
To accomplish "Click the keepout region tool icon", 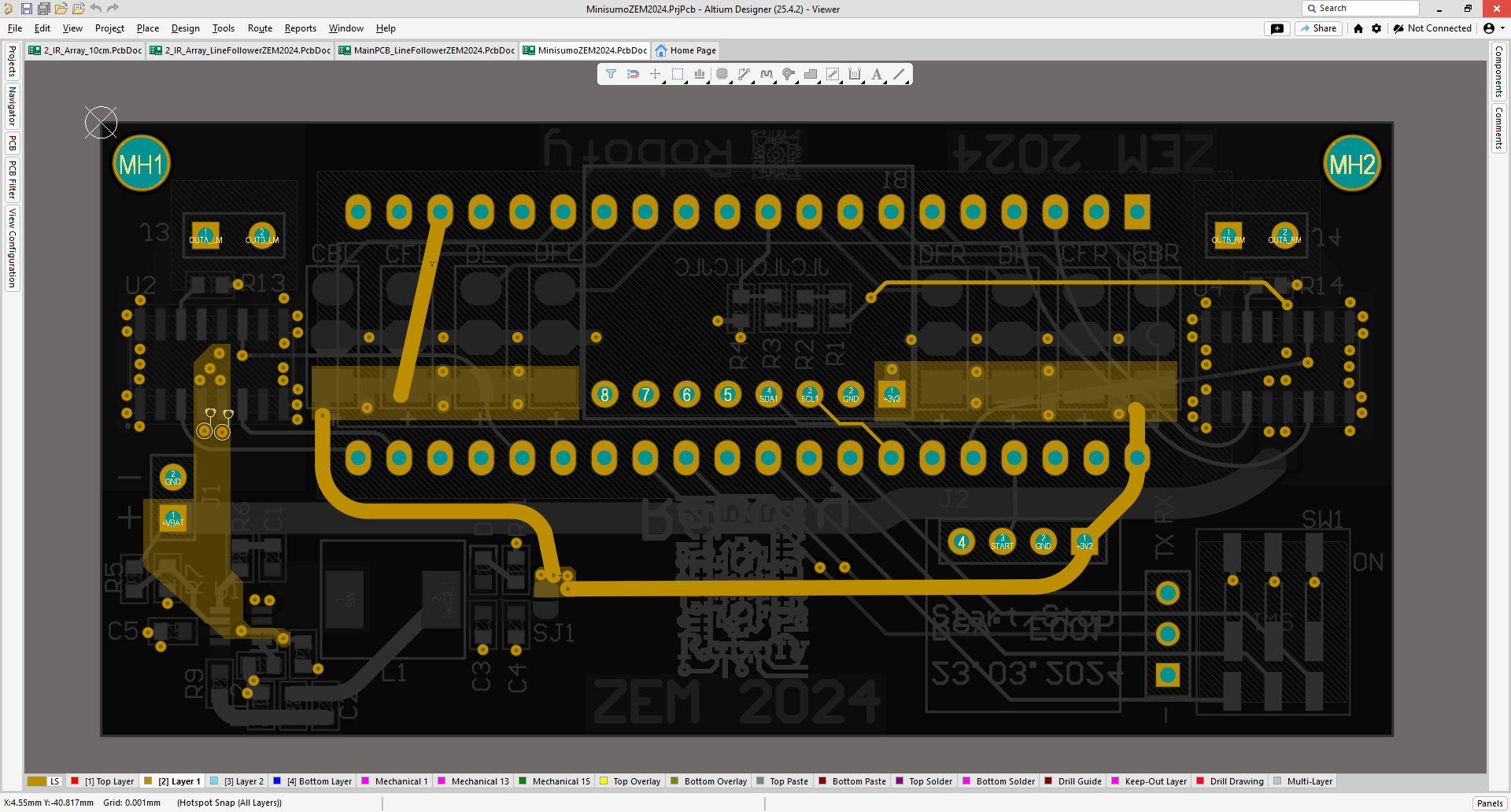I will 833,74.
